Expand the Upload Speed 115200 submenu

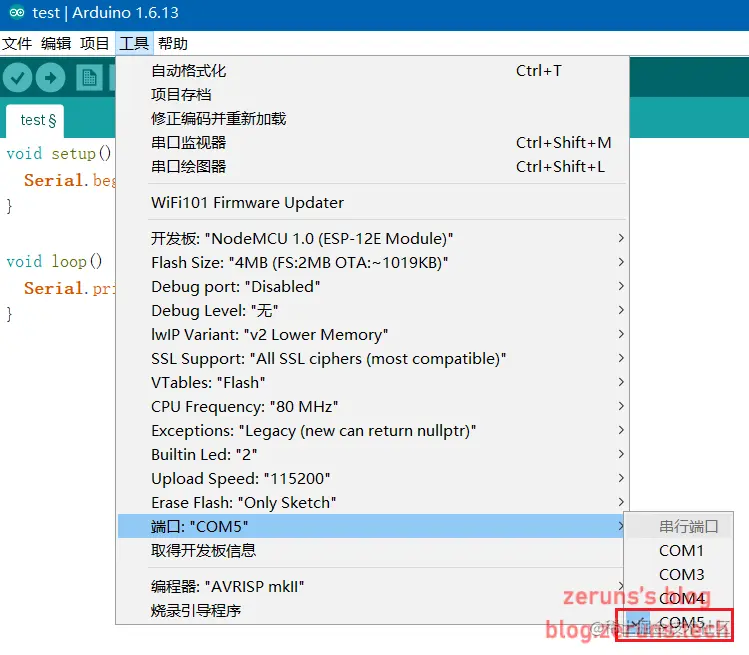372,478
